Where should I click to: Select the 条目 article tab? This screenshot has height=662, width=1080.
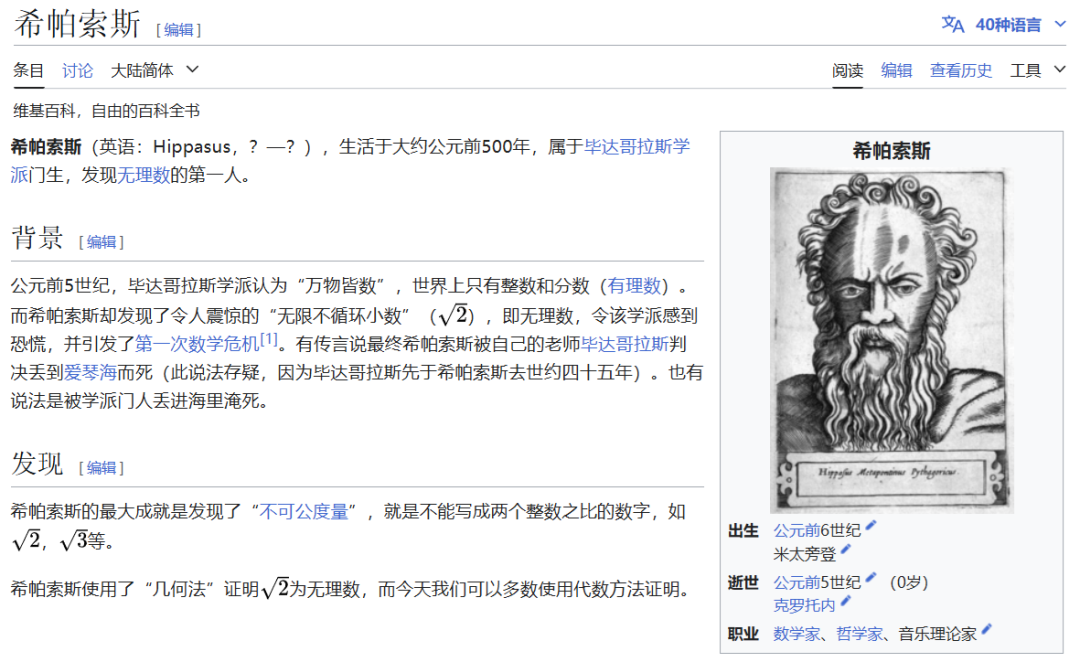(x=27, y=70)
